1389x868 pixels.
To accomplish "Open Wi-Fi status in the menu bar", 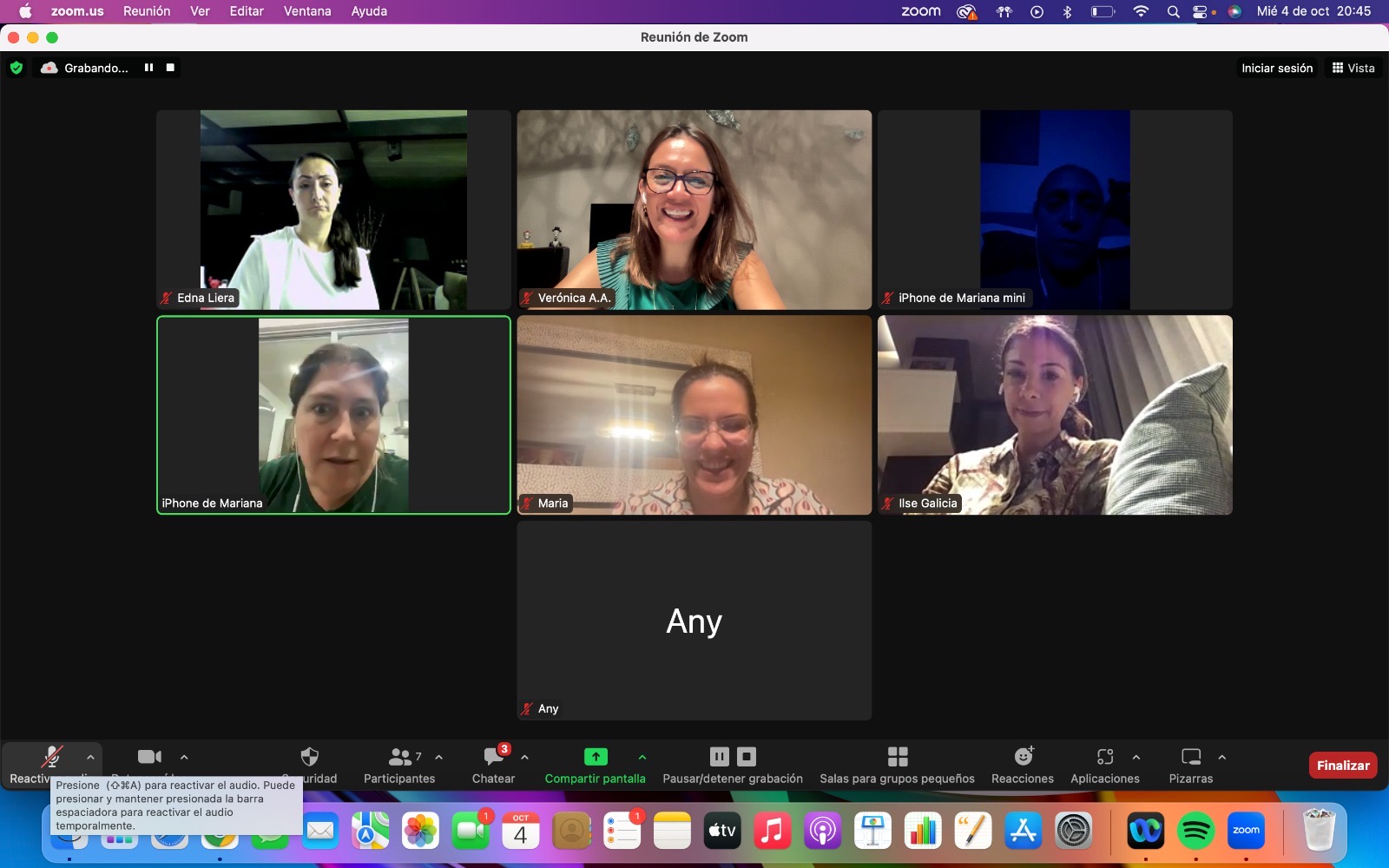I will click(x=1141, y=11).
